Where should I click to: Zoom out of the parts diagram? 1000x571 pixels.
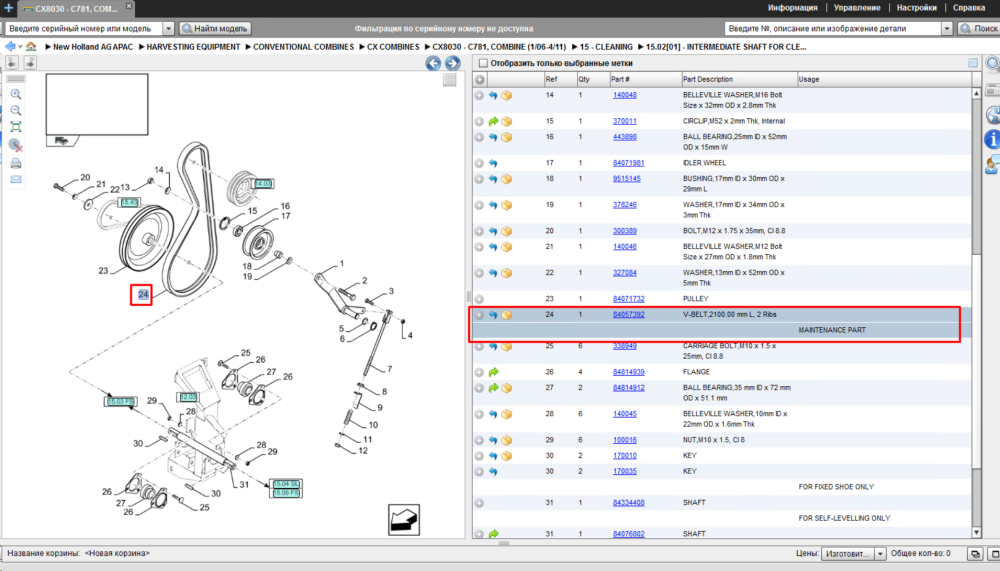pyautogui.click(x=16, y=110)
